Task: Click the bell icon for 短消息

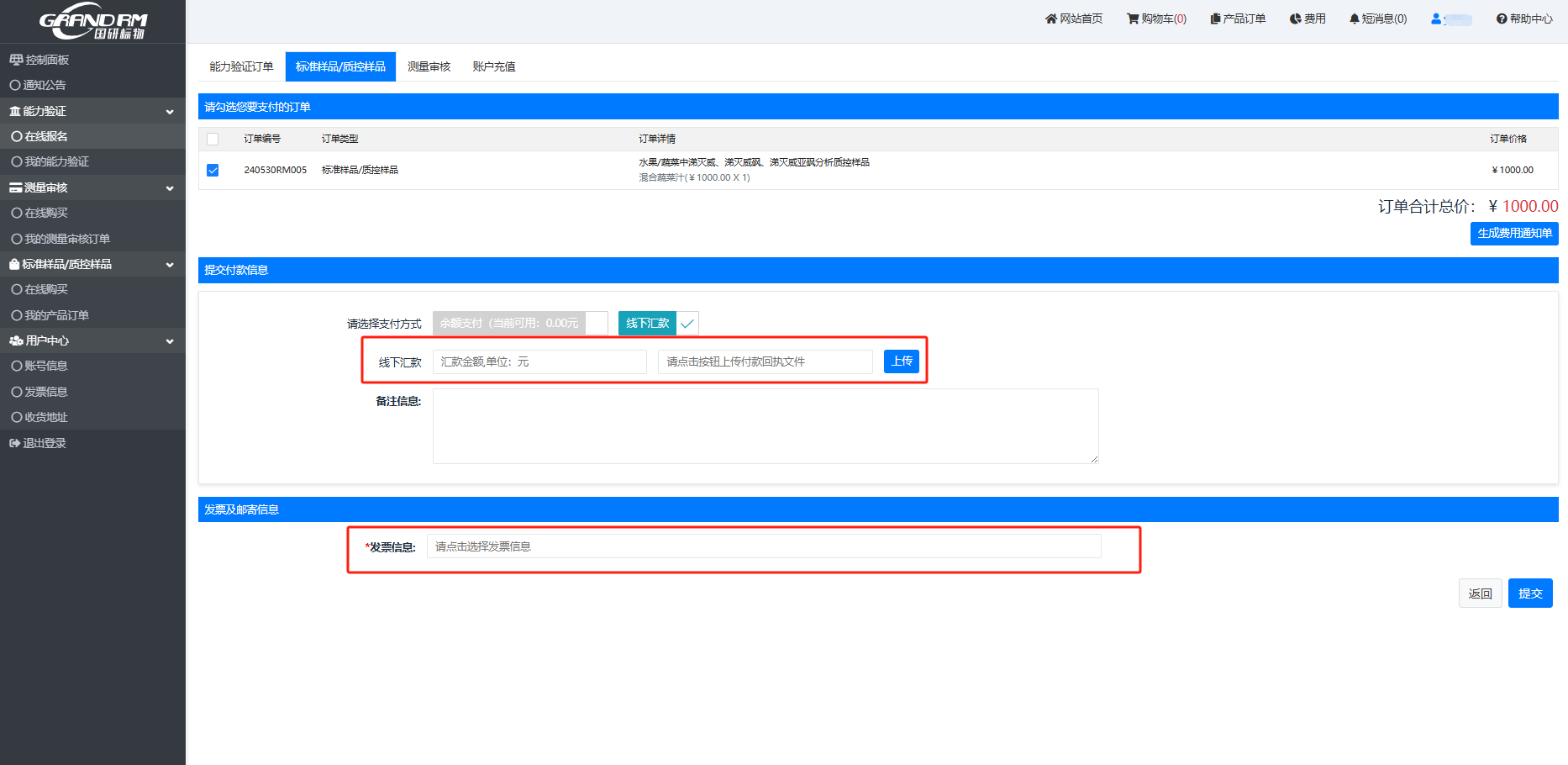Action: pyautogui.click(x=1354, y=18)
